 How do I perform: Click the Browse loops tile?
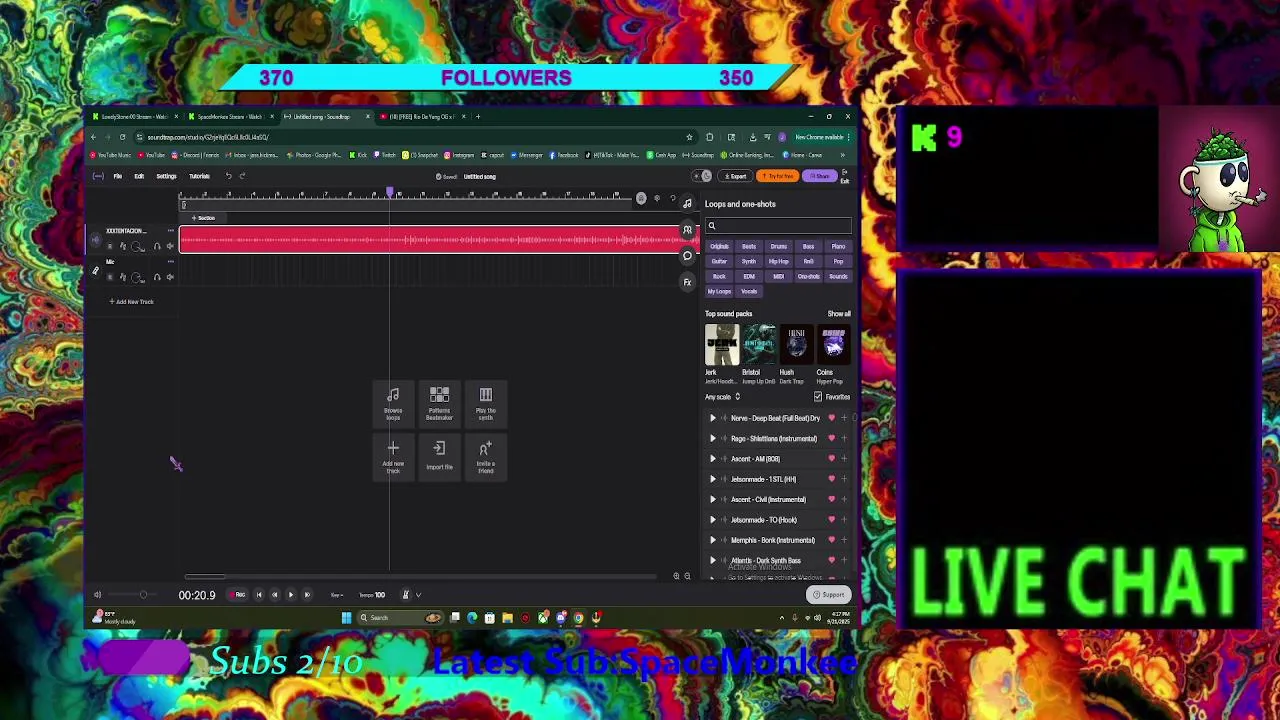click(x=393, y=404)
